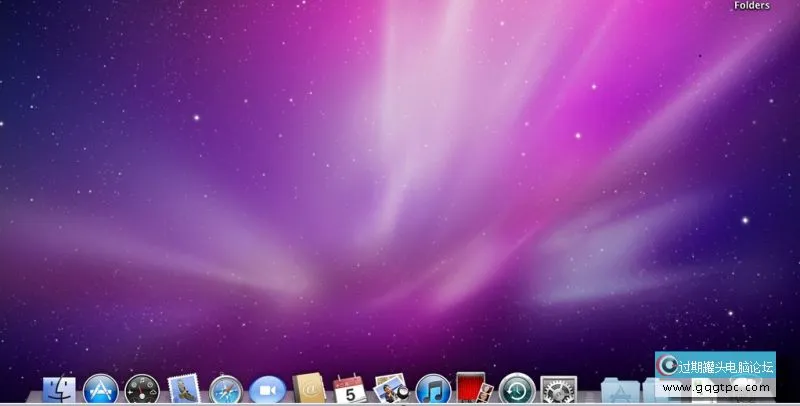The height and width of the screenshot is (406, 800).
Task: Open the Dashboard gauge icon
Action: click(142, 389)
